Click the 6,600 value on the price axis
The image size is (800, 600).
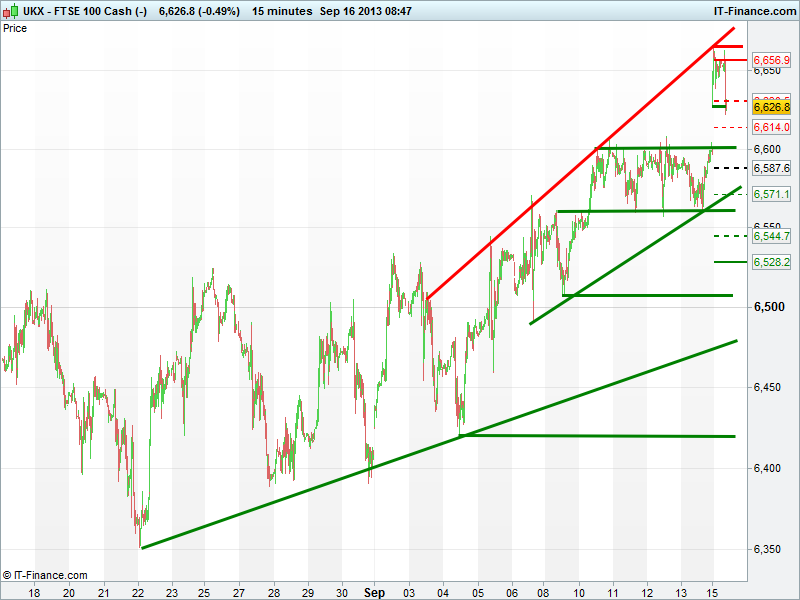[x=767, y=149]
